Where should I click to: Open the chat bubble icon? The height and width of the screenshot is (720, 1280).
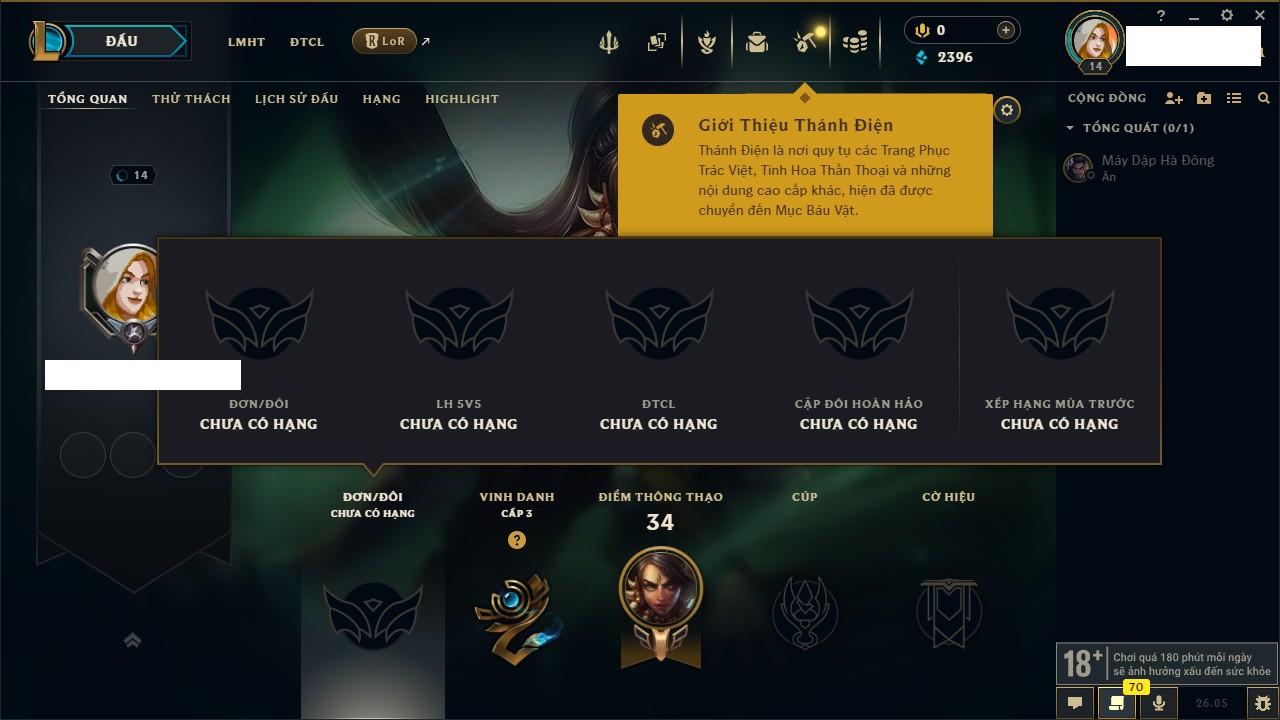click(1075, 703)
